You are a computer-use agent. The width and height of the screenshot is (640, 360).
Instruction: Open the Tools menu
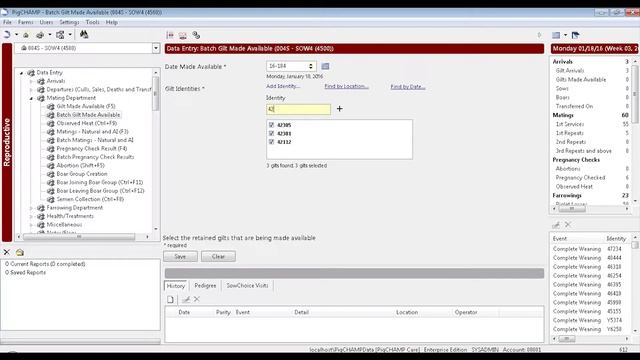93,22
